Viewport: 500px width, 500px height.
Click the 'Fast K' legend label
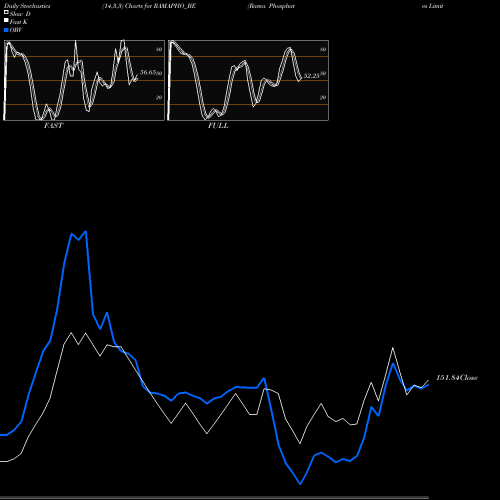(x=18, y=22)
